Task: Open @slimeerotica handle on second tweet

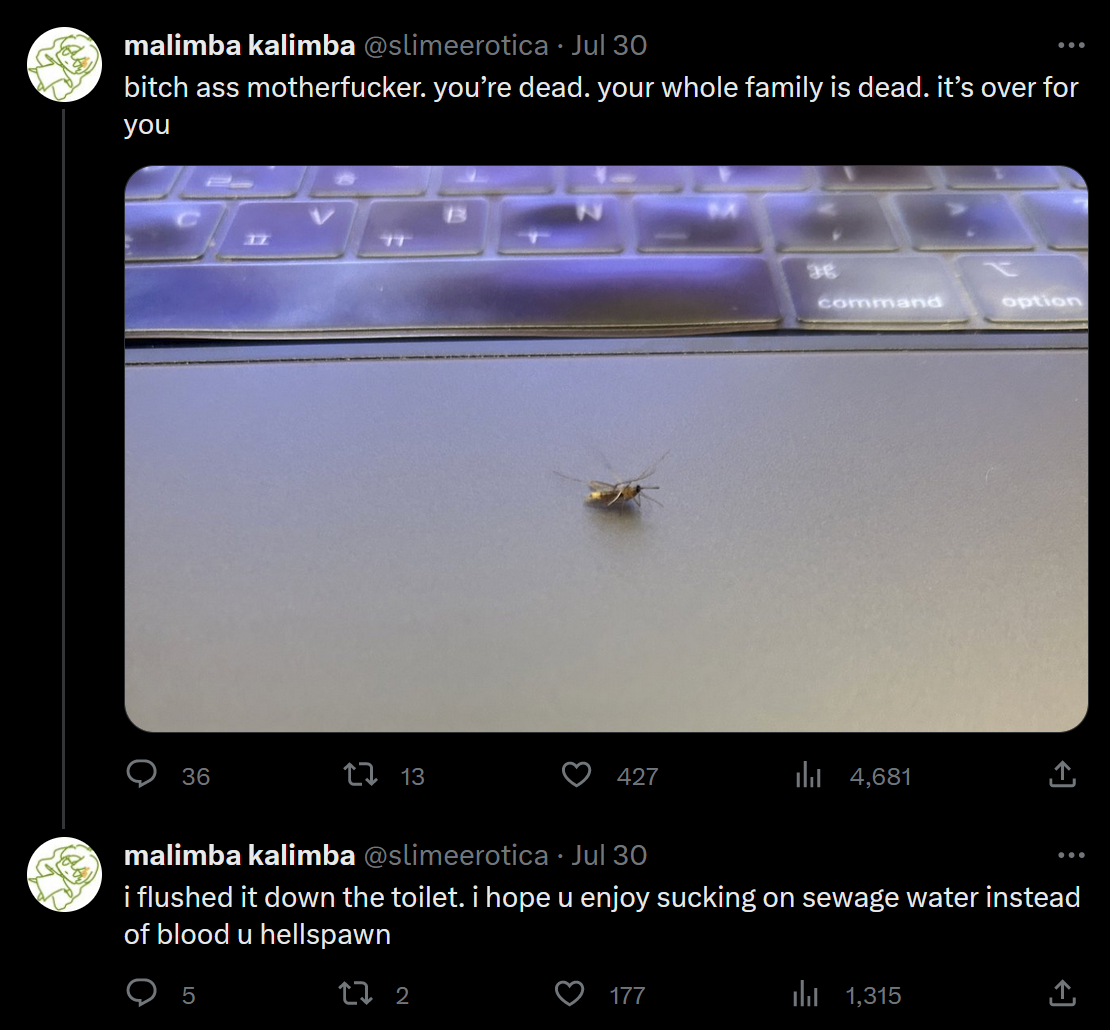Action: click(x=455, y=855)
